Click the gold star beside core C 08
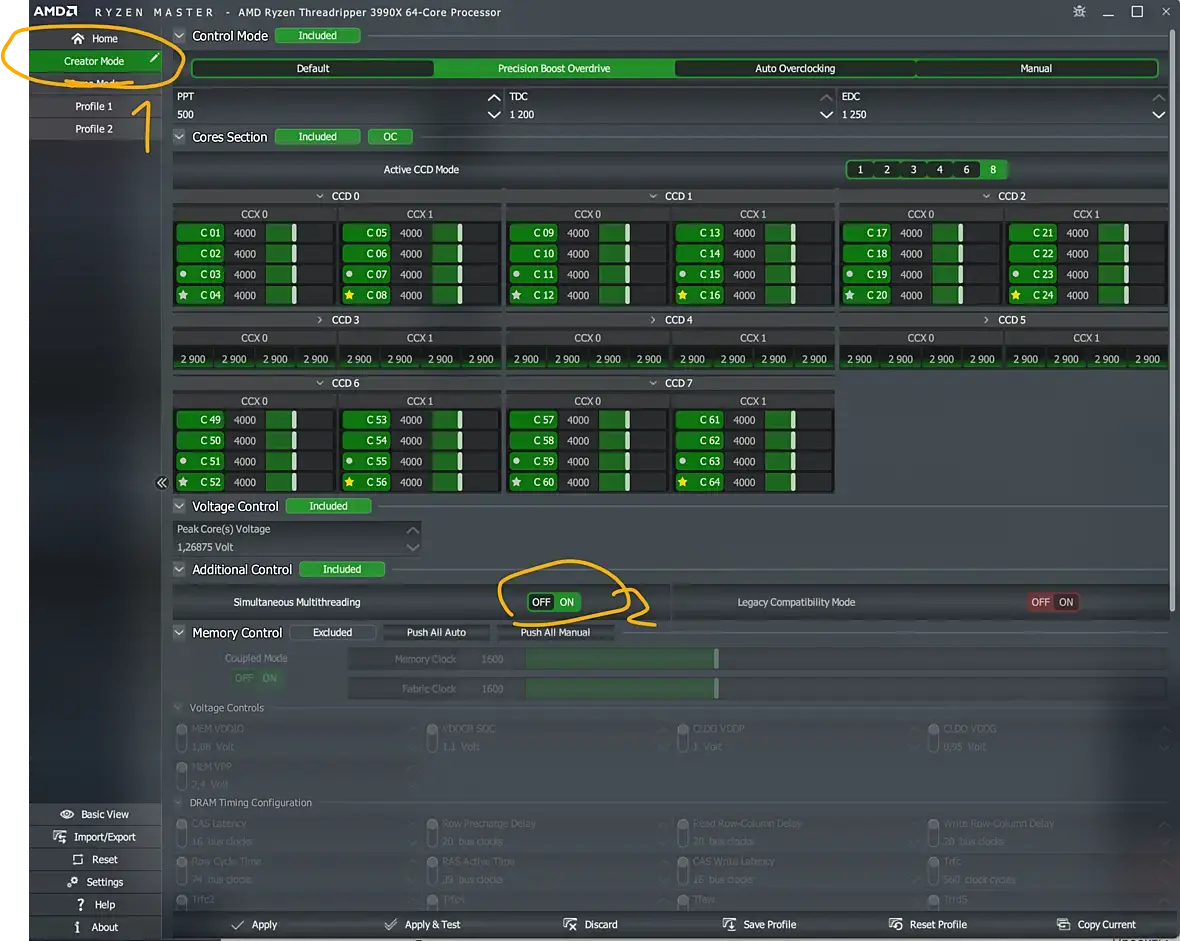 (x=349, y=295)
